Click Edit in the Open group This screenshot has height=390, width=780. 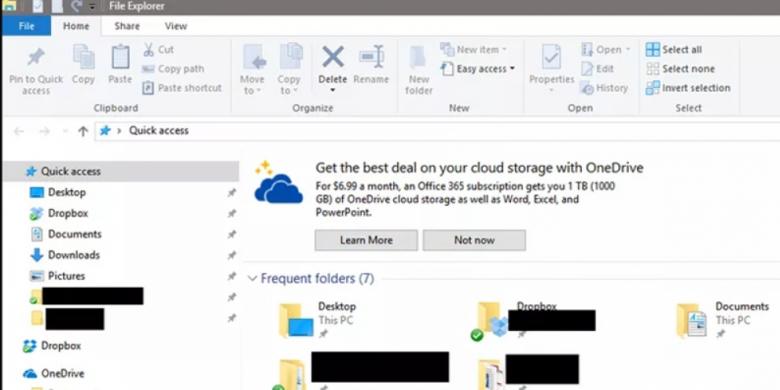pyautogui.click(x=597, y=69)
